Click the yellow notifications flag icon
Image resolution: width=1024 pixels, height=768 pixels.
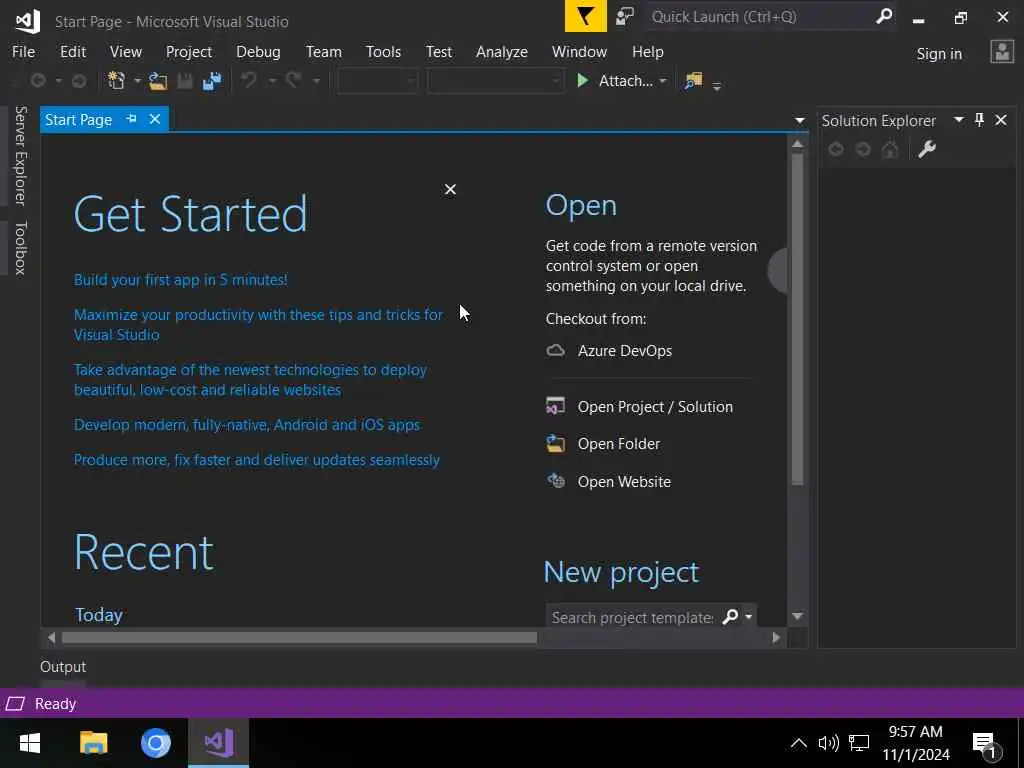[585, 16]
